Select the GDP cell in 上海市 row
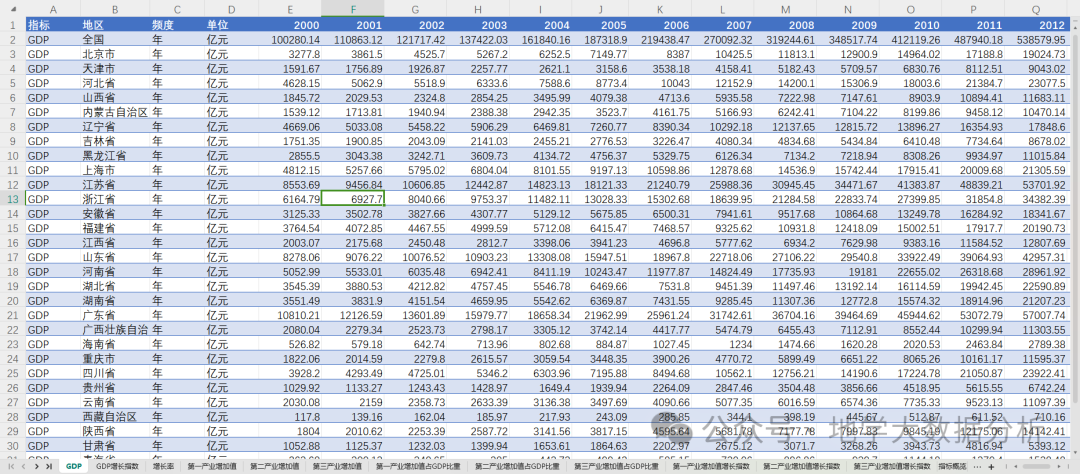Screen dimensions: 1080x474 (x=52, y=170)
